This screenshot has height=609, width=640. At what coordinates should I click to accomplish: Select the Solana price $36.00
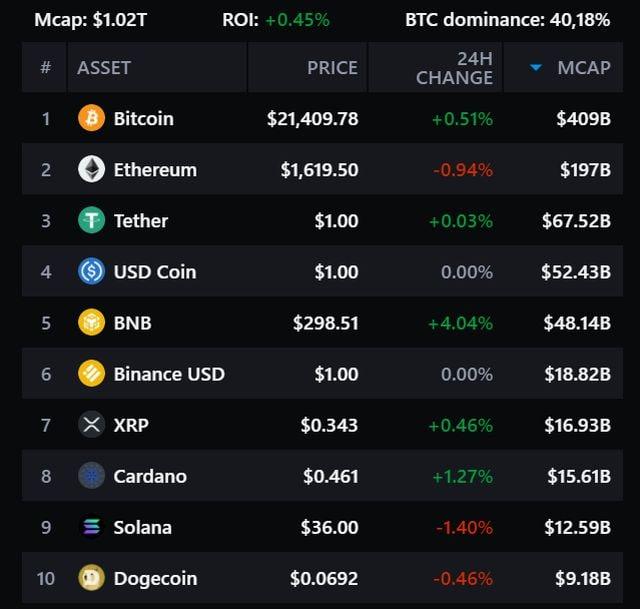329,527
